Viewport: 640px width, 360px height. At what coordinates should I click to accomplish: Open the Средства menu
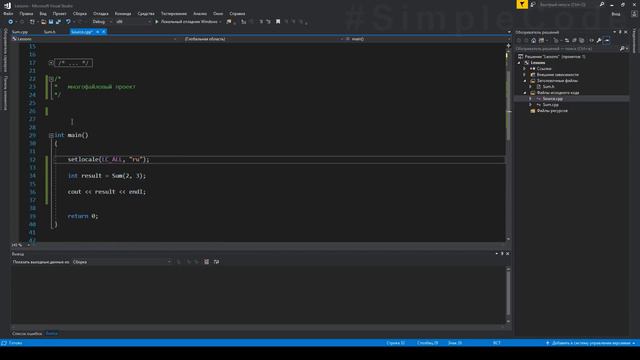coord(146,13)
